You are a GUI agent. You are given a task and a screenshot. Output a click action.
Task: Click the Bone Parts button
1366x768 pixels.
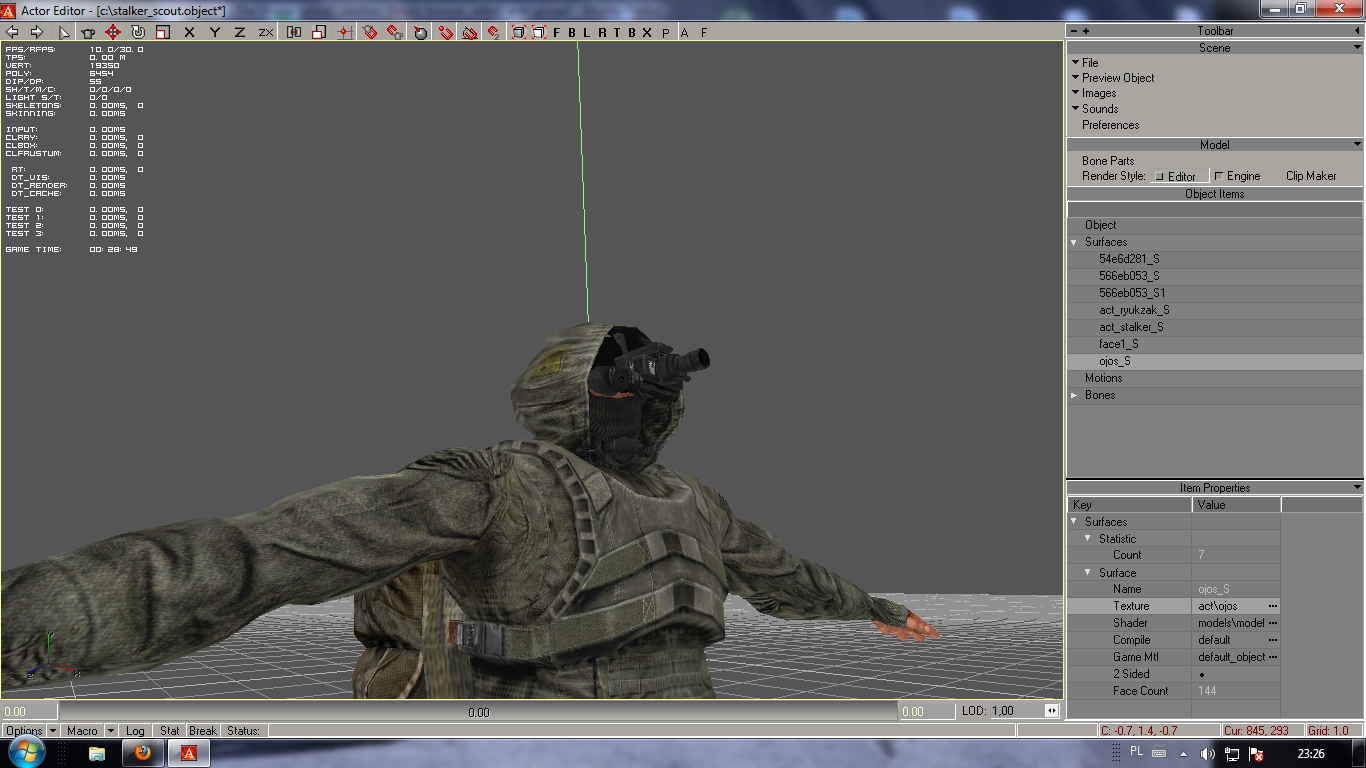coord(1108,160)
